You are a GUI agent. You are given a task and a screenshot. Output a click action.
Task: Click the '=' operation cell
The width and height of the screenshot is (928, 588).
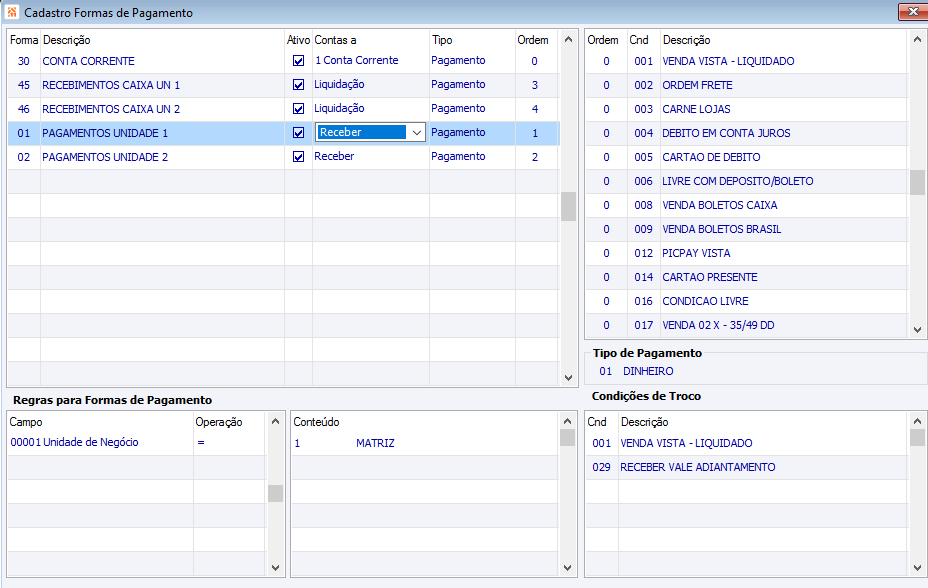point(201,442)
